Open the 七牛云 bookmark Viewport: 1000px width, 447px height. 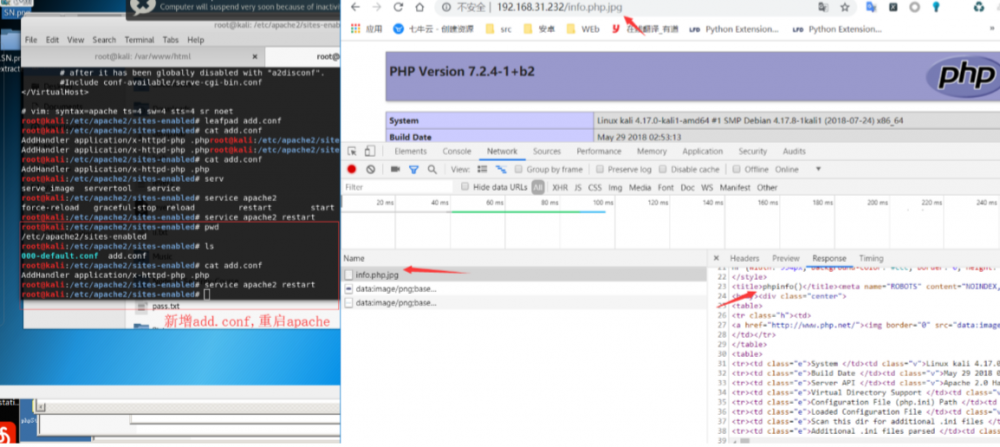[433, 29]
